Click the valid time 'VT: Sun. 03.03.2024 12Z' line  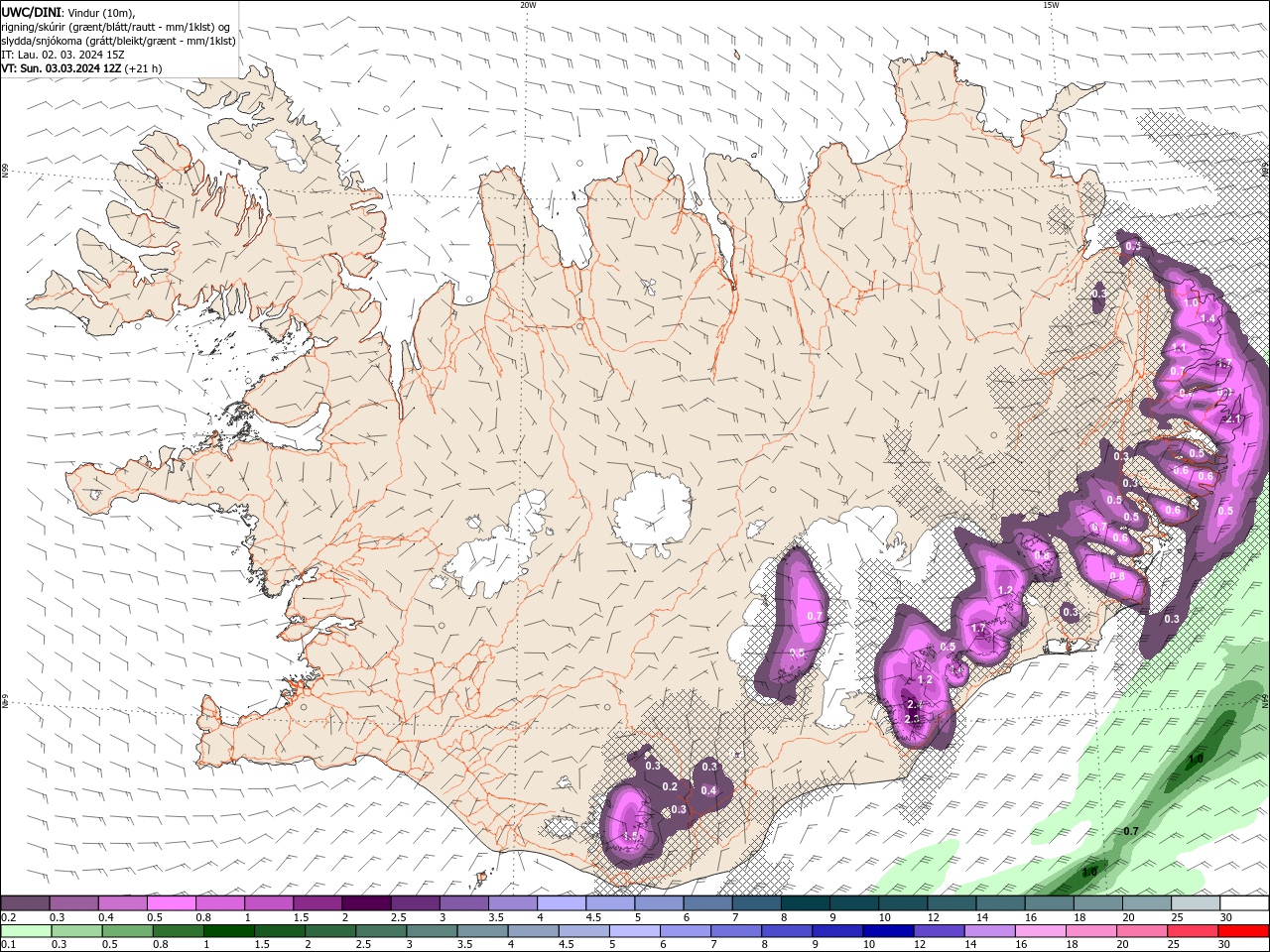[81, 68]
